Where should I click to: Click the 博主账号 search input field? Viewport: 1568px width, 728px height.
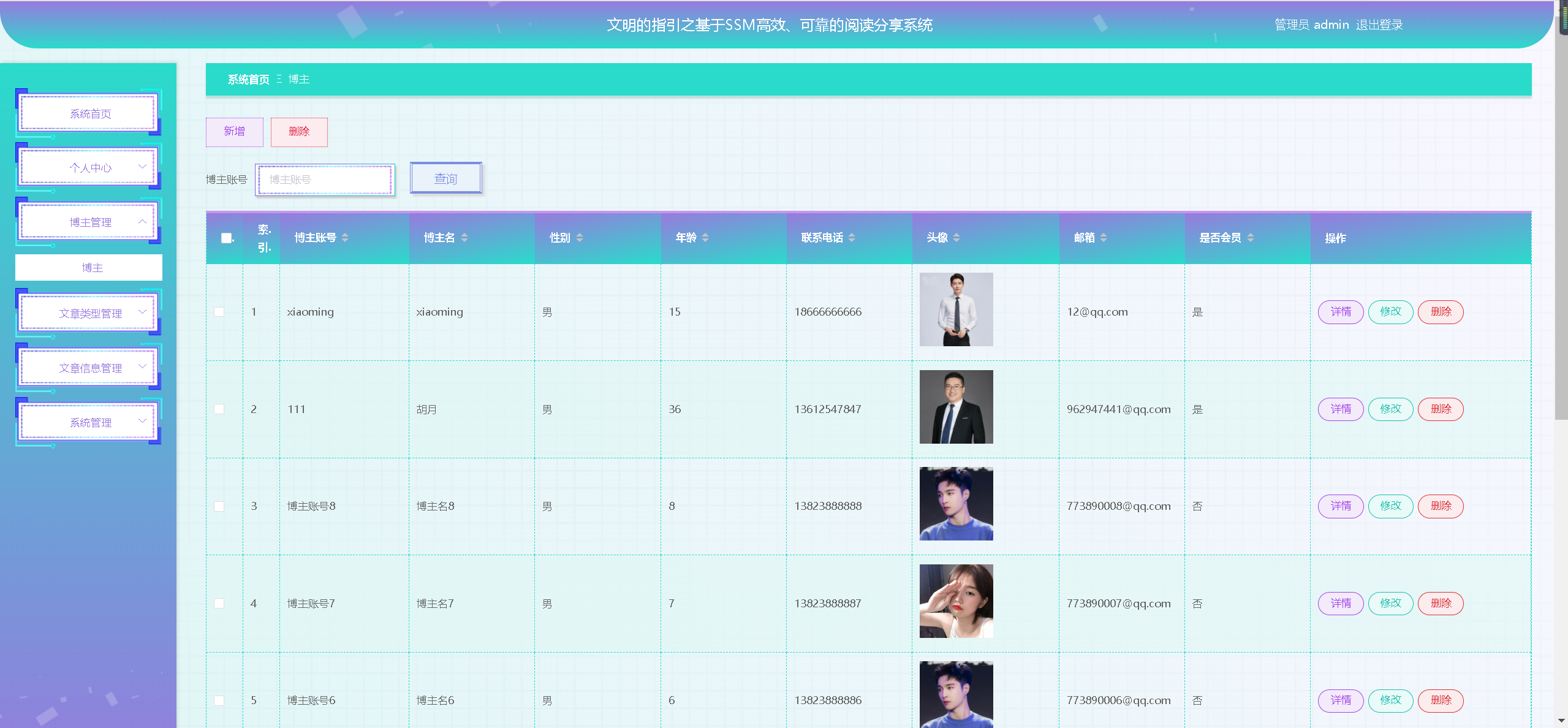(x=325, y=180)
